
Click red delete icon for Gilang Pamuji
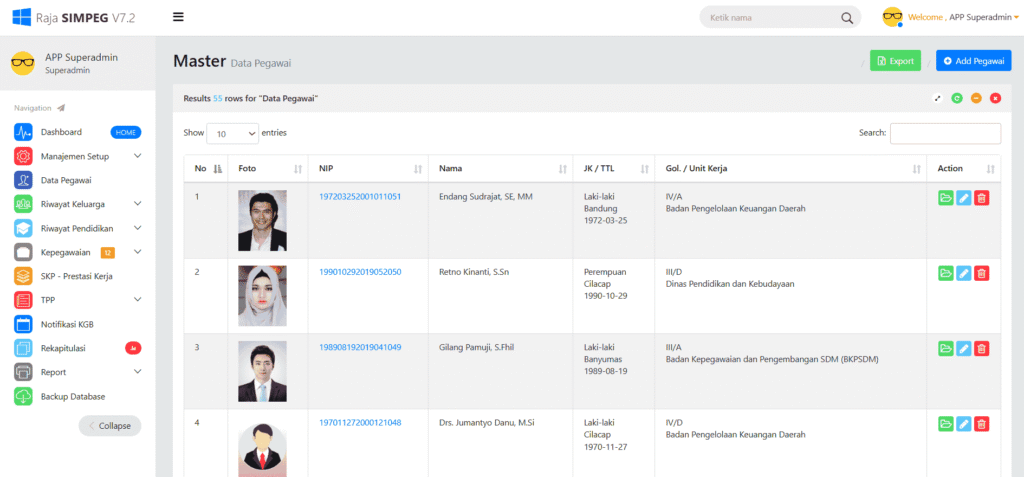pyautogui.click(x=982, y=348)
